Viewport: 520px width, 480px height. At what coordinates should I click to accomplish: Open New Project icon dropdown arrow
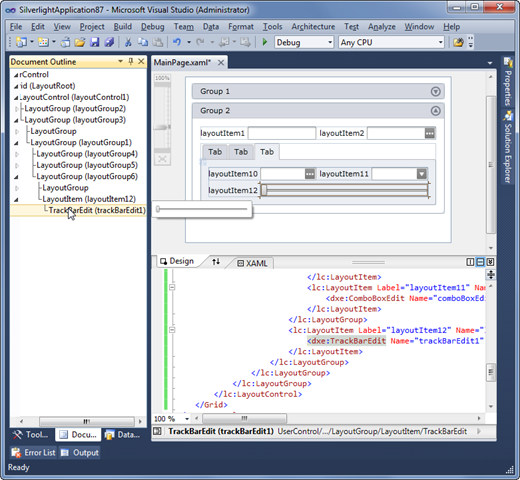click(32, 42)
